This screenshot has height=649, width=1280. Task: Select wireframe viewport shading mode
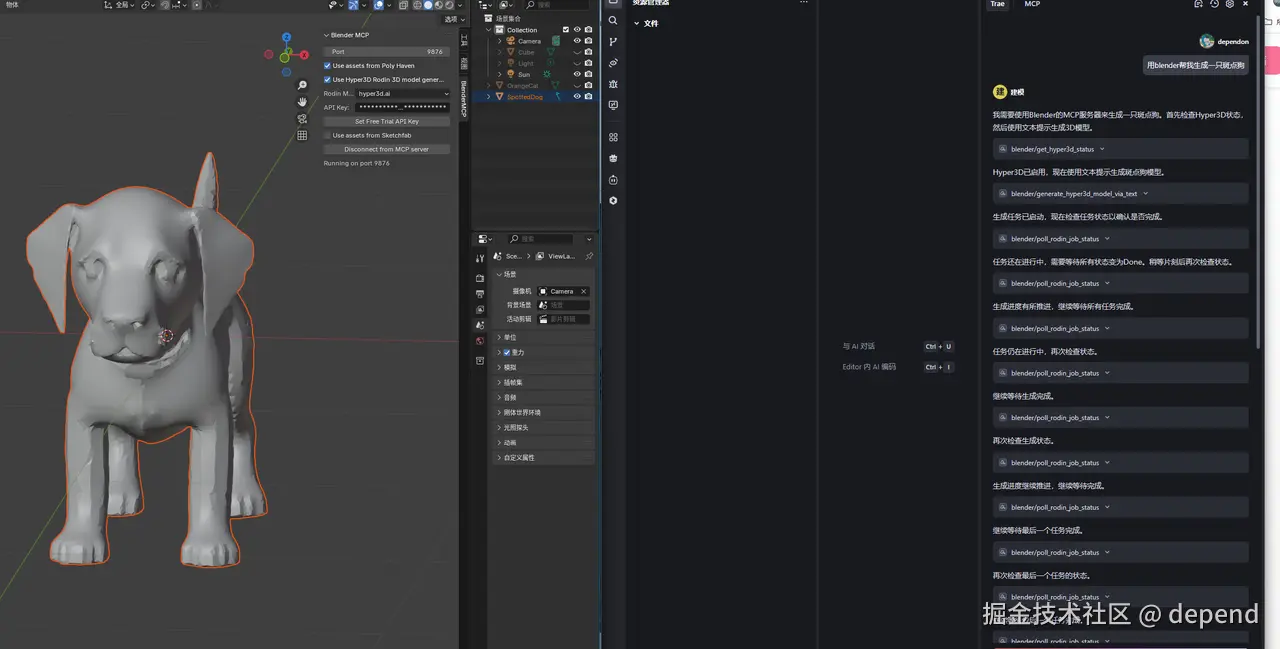pyautogui.click(x=417, y=5)
